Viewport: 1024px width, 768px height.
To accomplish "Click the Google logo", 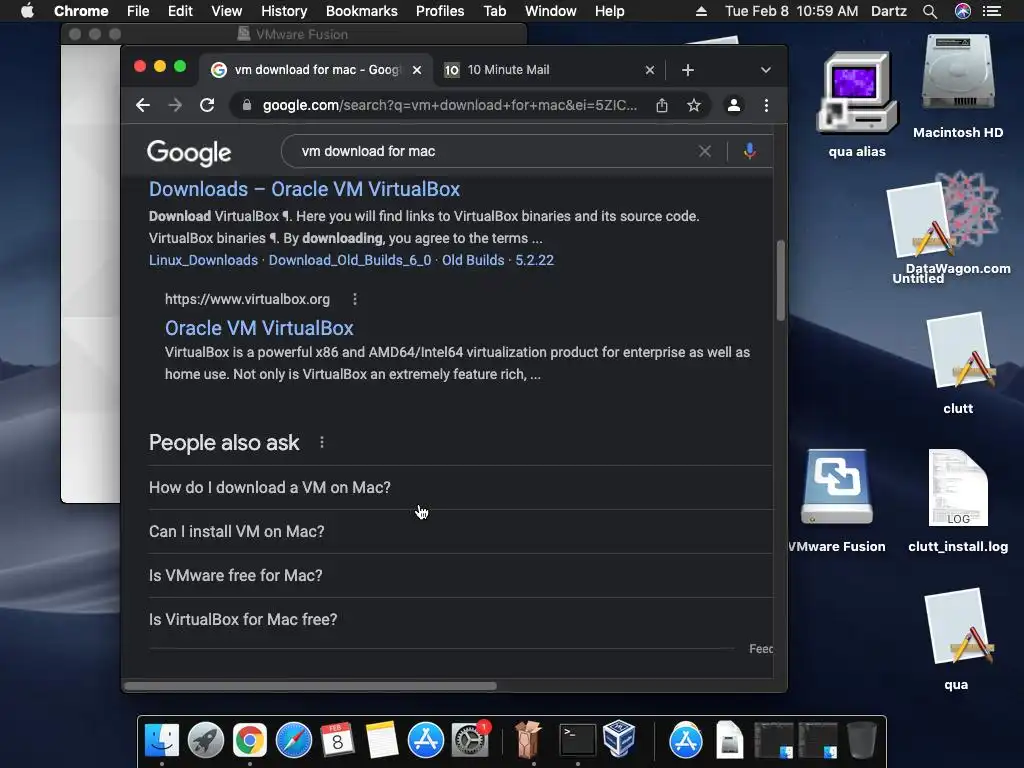I will point(189,153).
